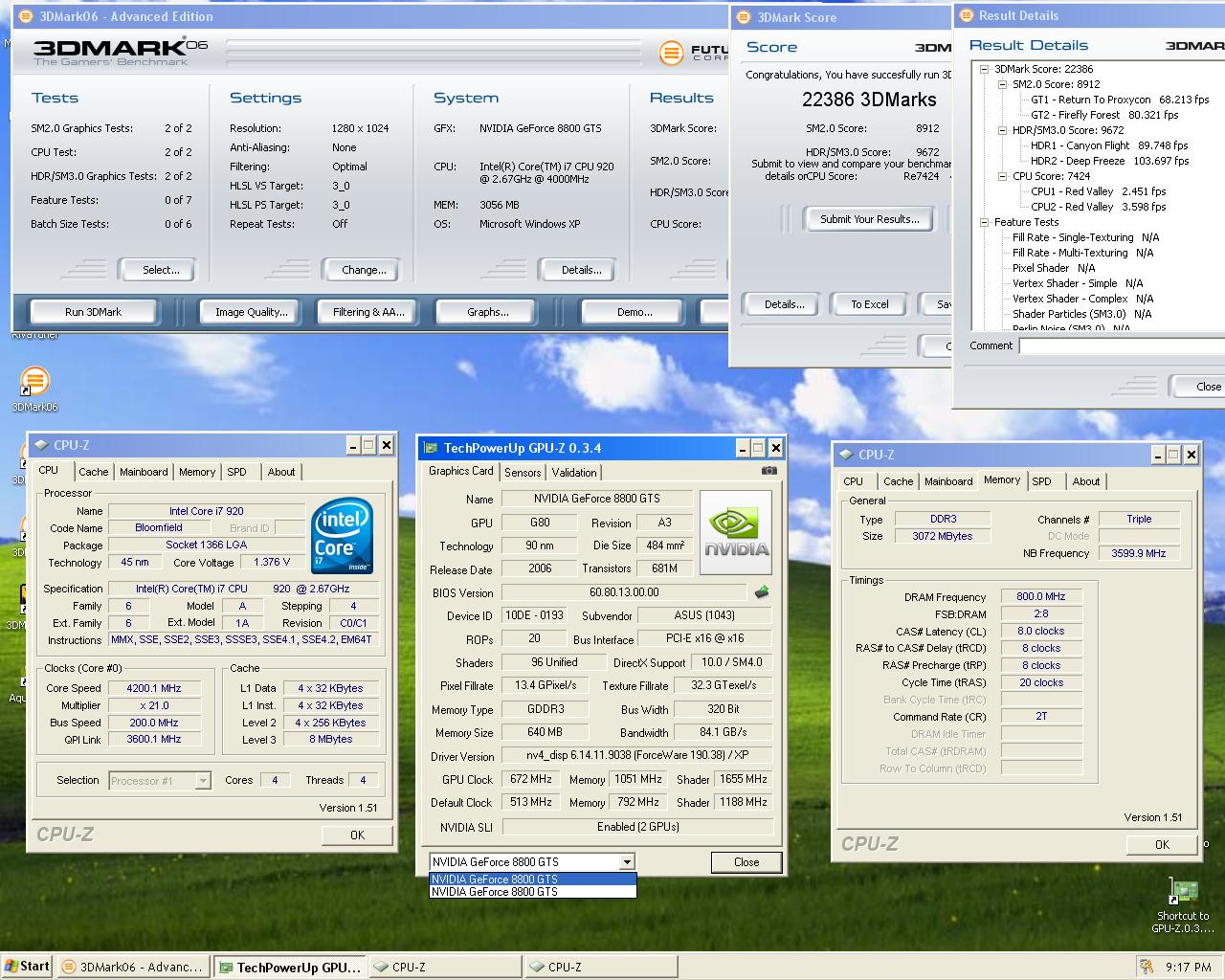This screenshot has width=1225, height=980.
Task: Click the system tray notification icon
Action: [1146, 967]
